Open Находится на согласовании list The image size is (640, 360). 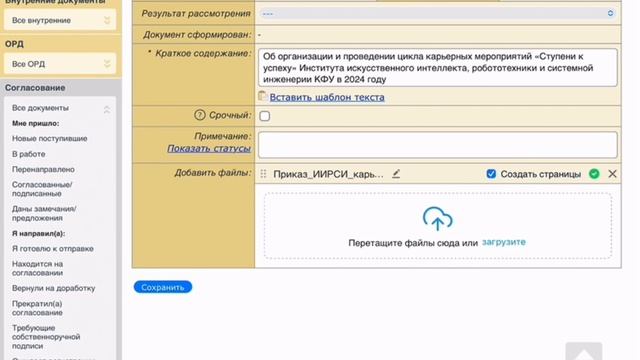pos(38,268)
